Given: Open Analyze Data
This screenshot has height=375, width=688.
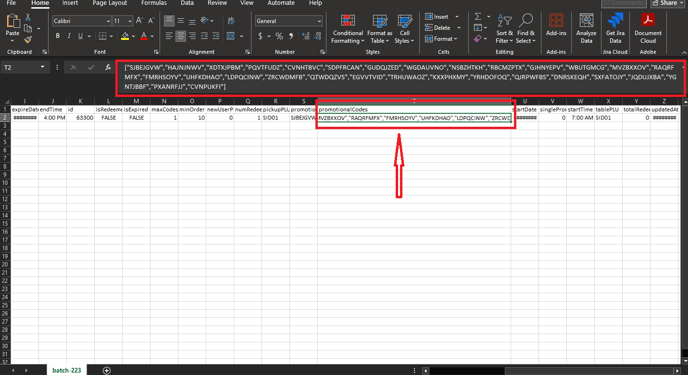Looking at the screenshot, I should coord(586,28).
